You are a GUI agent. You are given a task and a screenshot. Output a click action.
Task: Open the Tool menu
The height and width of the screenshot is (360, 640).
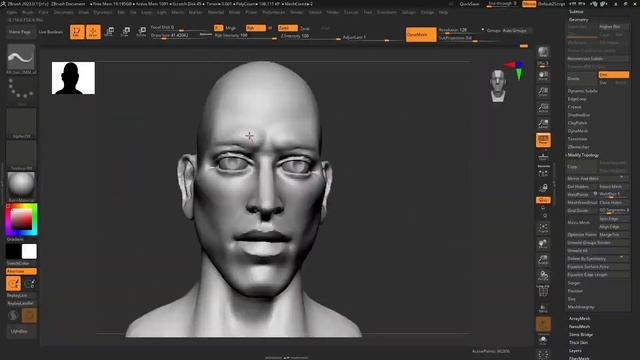click(x=368, y=12)
